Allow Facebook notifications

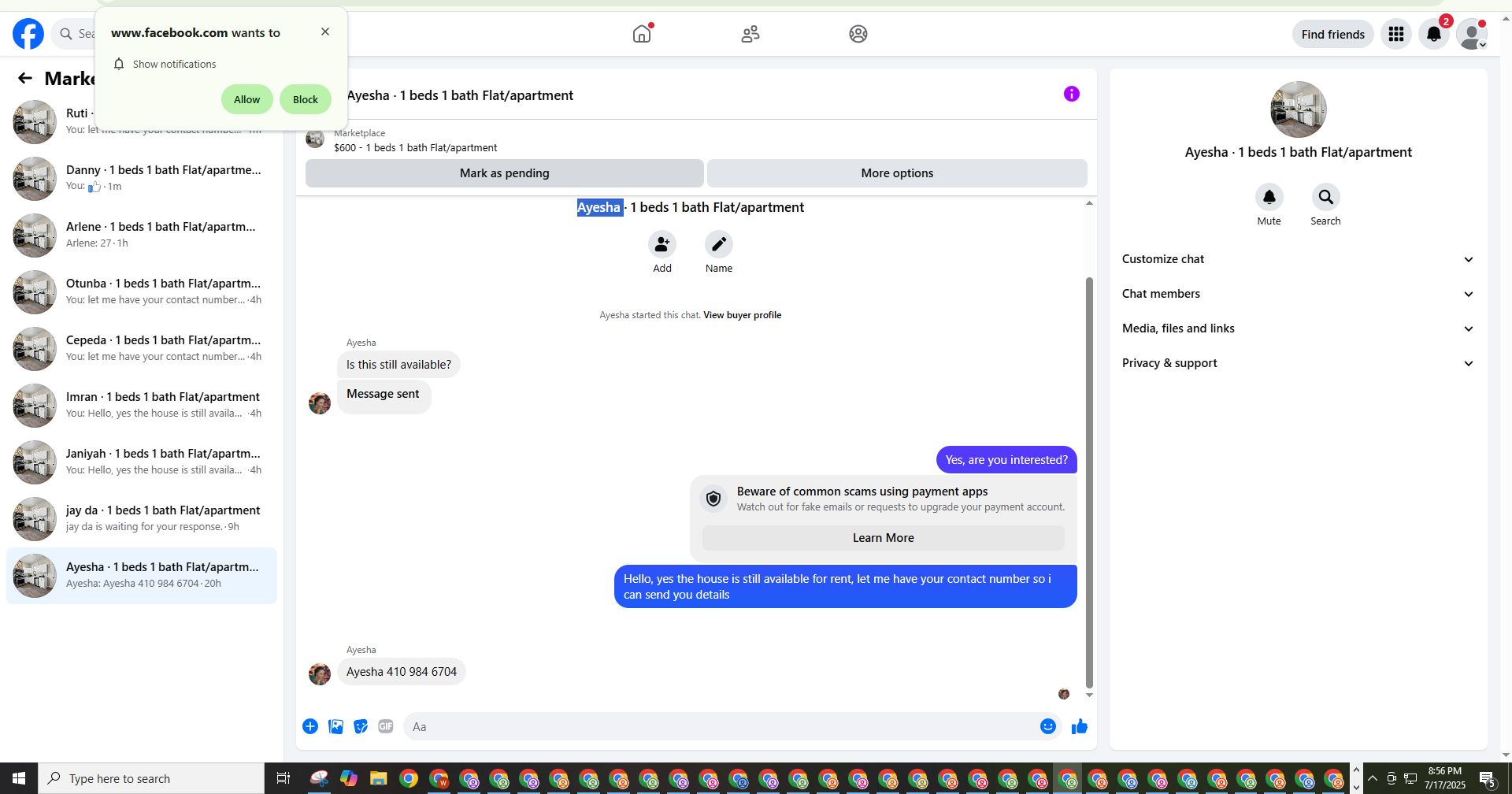tap(246, 99)
